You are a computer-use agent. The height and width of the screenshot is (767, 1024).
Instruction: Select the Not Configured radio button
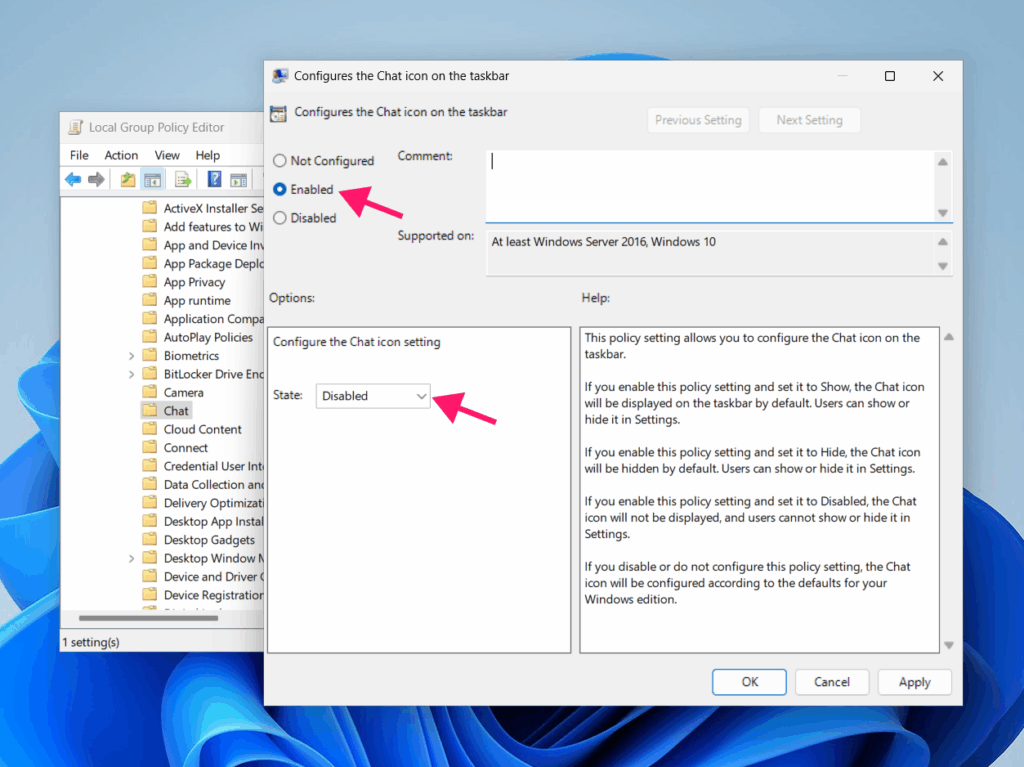(x=280, y=161)
